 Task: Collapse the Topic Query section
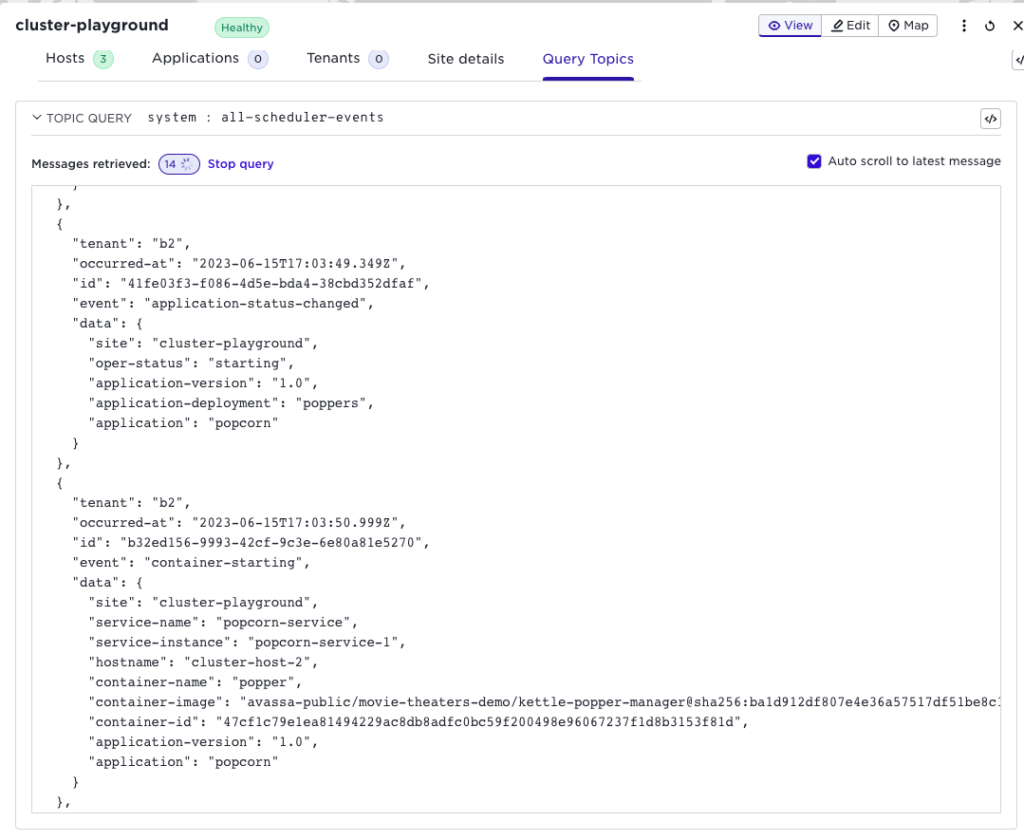[37, 118]
